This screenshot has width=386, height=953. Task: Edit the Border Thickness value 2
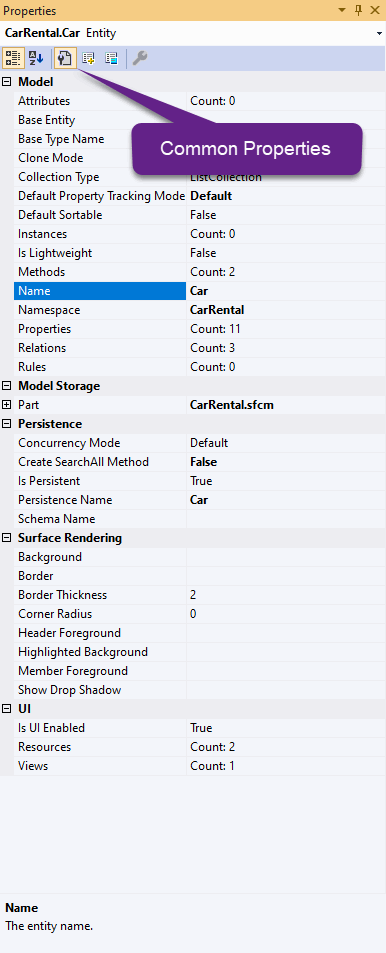point(286,595)
